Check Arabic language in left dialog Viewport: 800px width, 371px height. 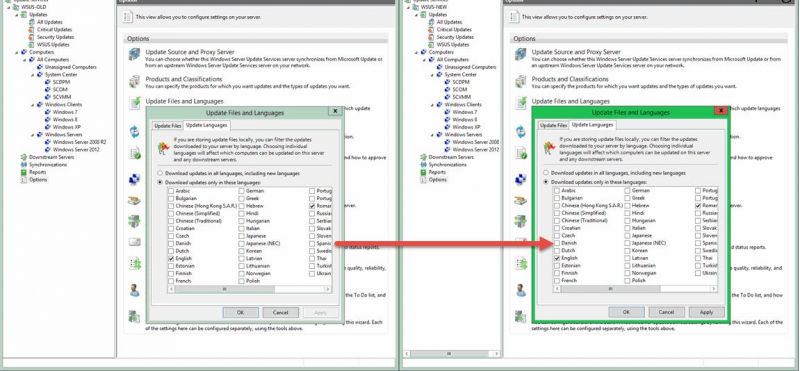point(170,191)
